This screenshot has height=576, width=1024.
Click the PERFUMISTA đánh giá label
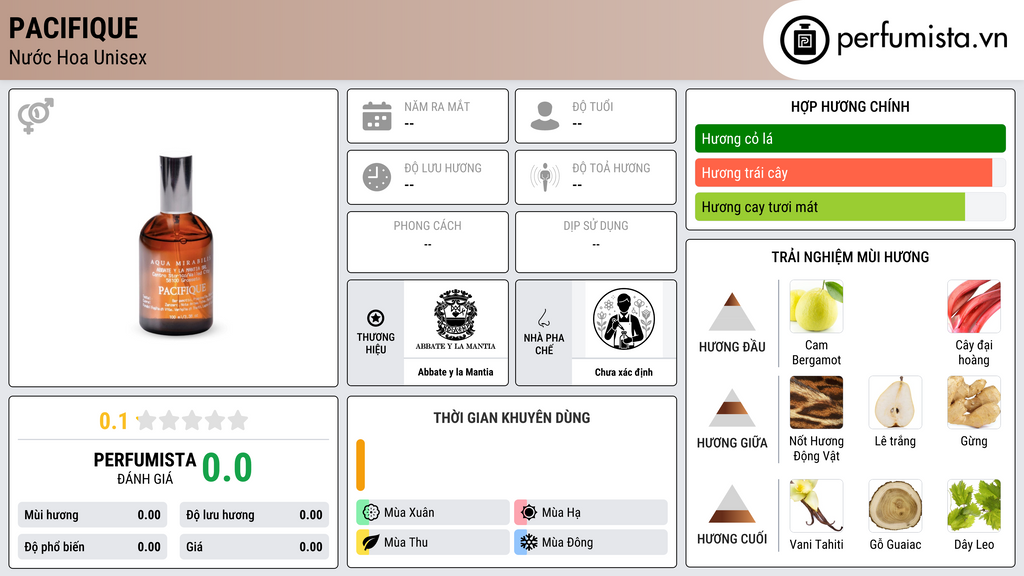tap(145, 468)
